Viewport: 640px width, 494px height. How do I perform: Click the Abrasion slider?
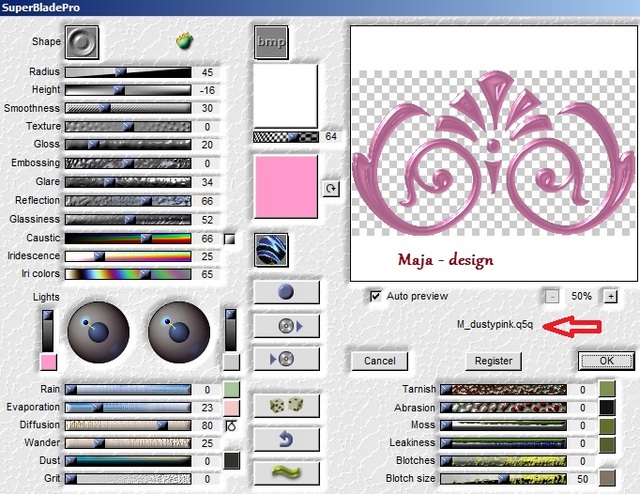pyautogui.click(x=504, y=407)
